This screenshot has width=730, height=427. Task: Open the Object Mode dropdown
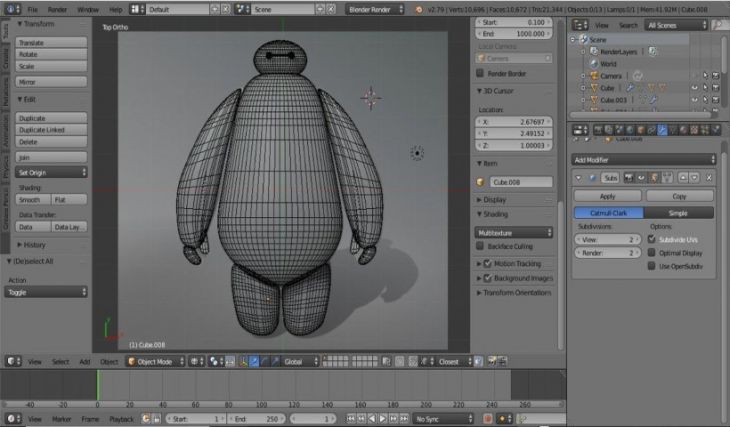click(155, 361)
